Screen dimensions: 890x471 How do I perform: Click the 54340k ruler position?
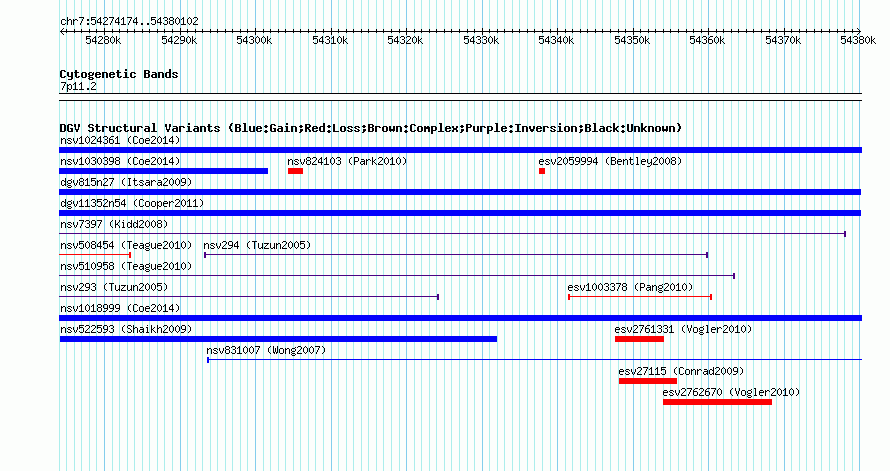[x=556, y=40]
